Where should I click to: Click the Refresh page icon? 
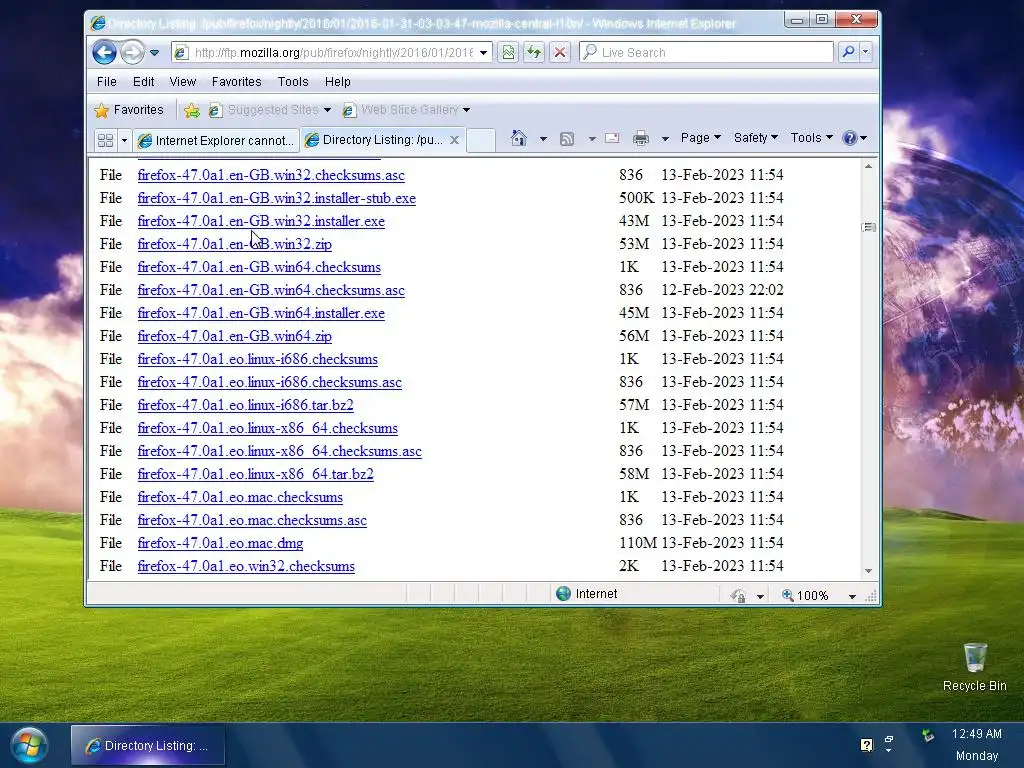click(534, 52)
